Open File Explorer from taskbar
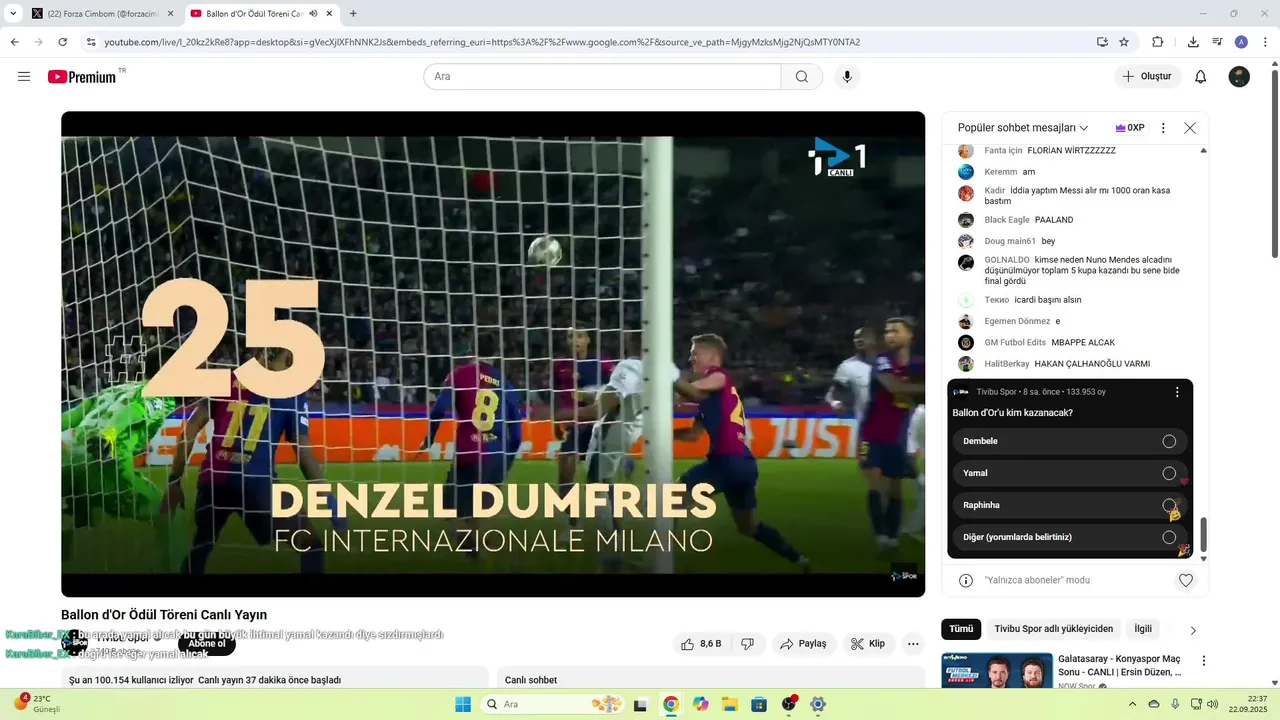The height and width of the screenshot is (720, 1280). point(730,704)
